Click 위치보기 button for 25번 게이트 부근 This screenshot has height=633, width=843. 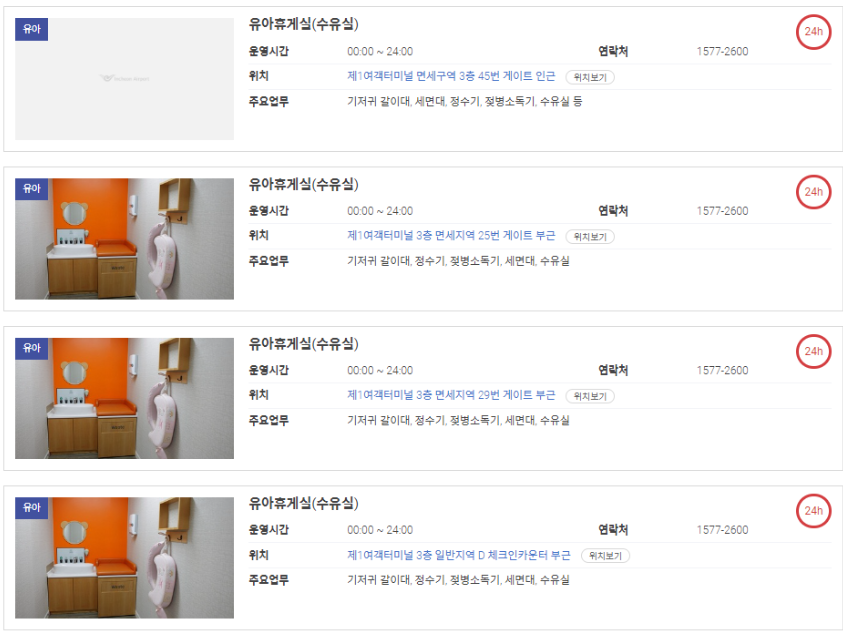pos(590,237)
